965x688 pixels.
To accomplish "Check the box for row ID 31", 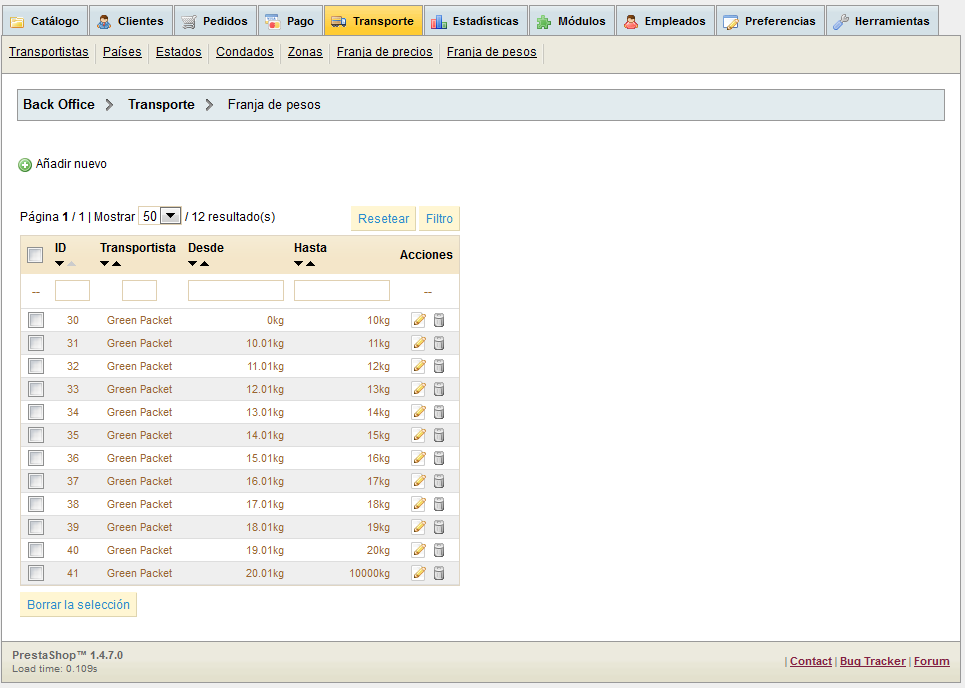I will pyautogui.click(x=36, y=343).
